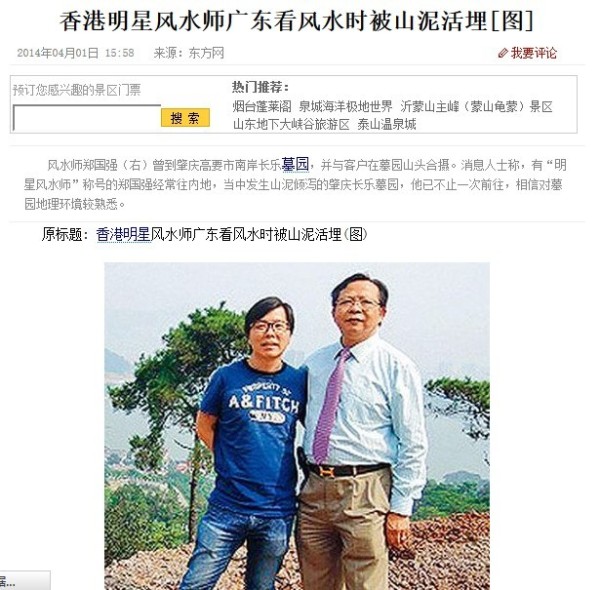Open the 烟台蓬莱阁 recommendation link

[262, 106]
